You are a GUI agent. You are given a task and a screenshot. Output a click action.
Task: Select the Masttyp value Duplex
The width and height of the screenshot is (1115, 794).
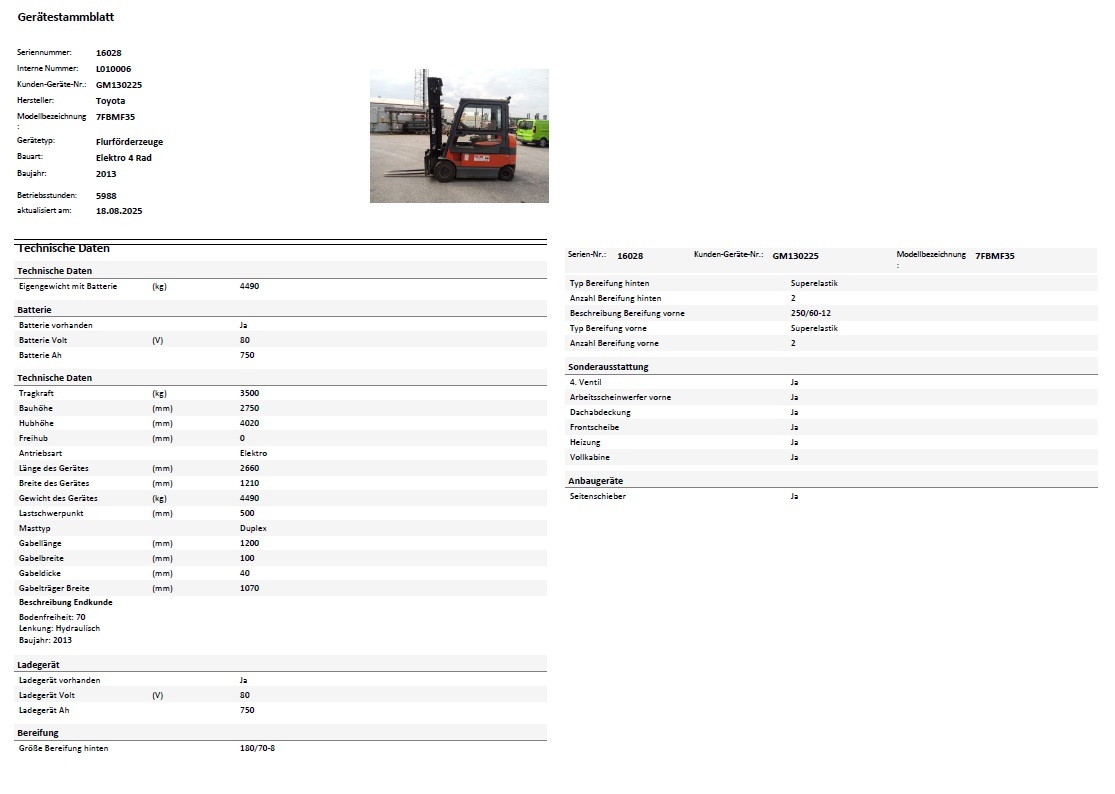253,528
